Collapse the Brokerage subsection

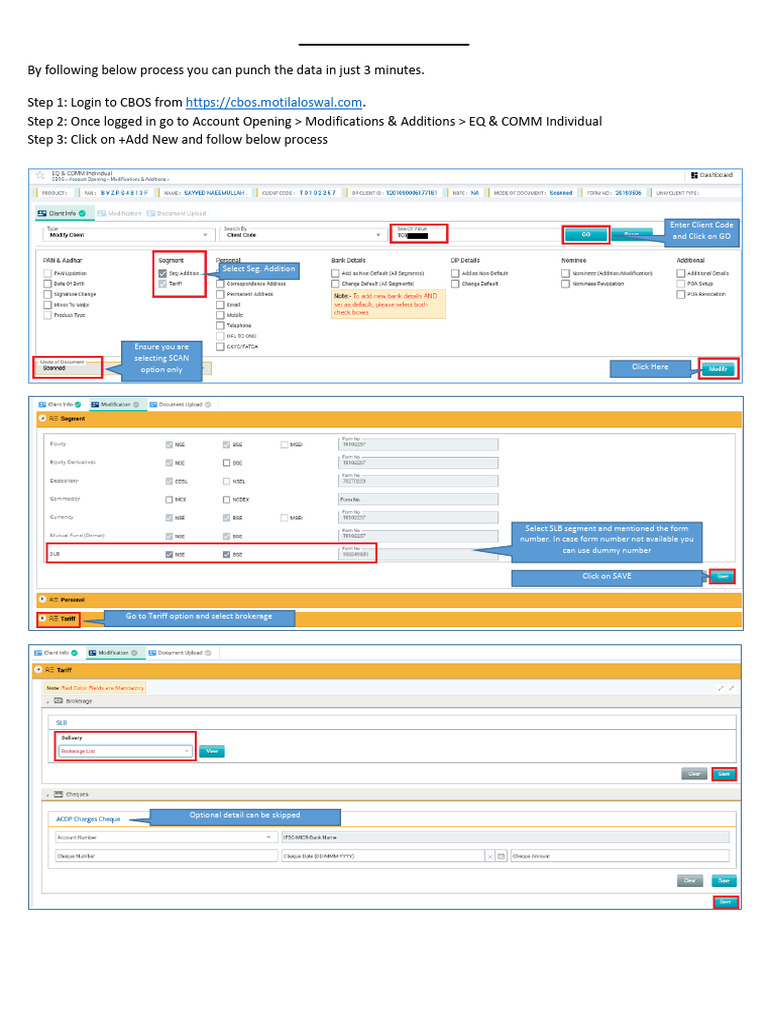(x=391, y=701)
